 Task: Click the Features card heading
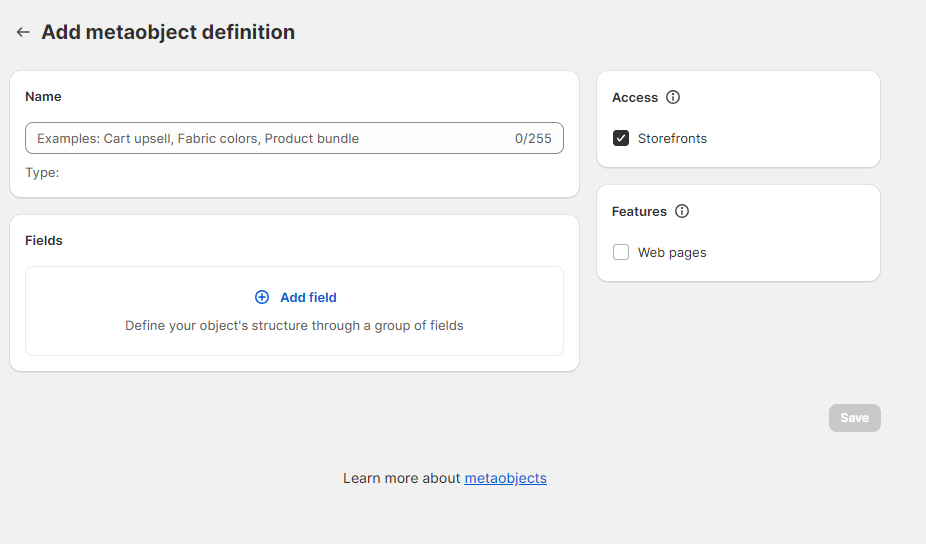pos(639,211)
